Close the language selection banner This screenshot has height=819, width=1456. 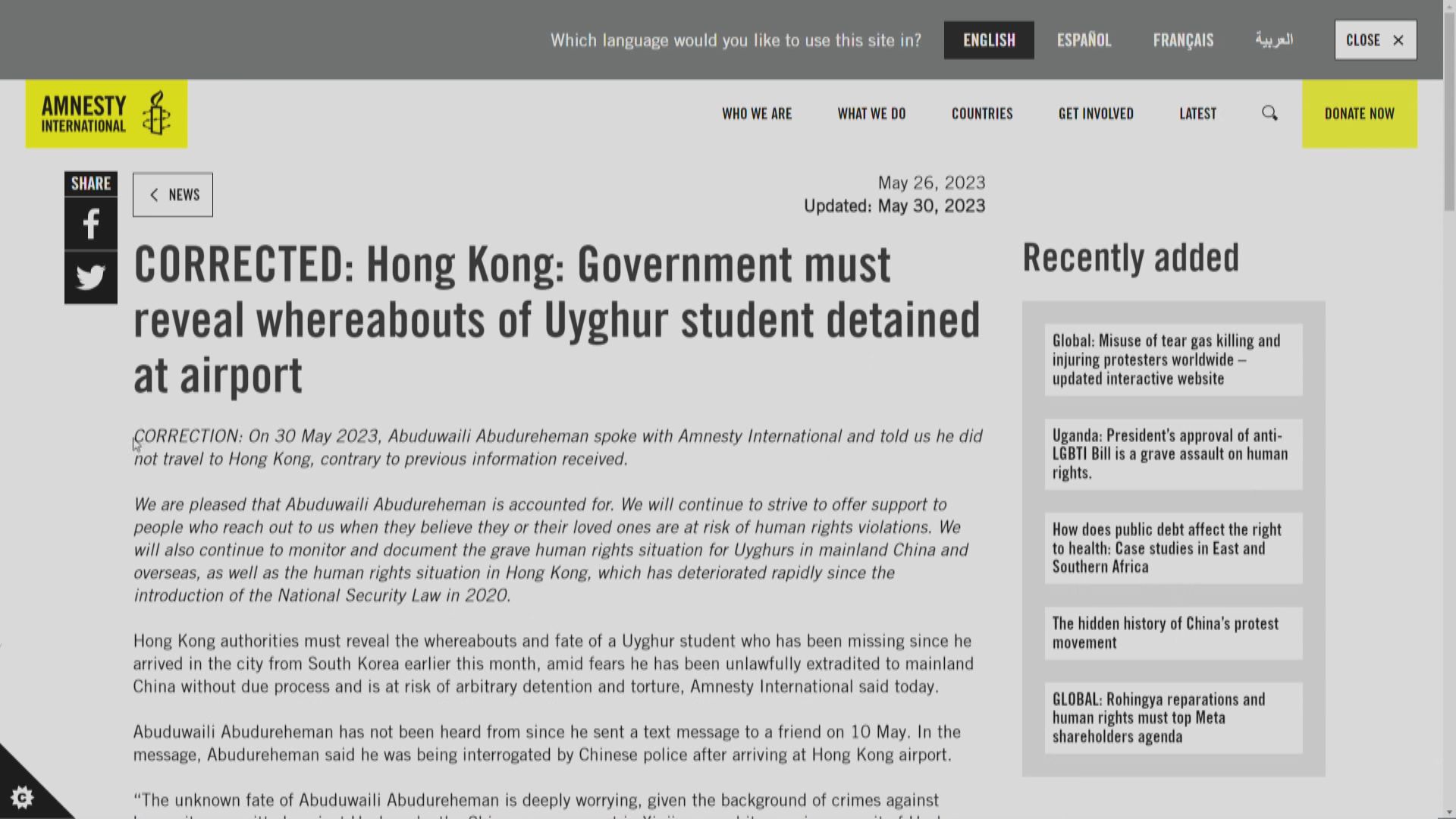coord(1375,40)
